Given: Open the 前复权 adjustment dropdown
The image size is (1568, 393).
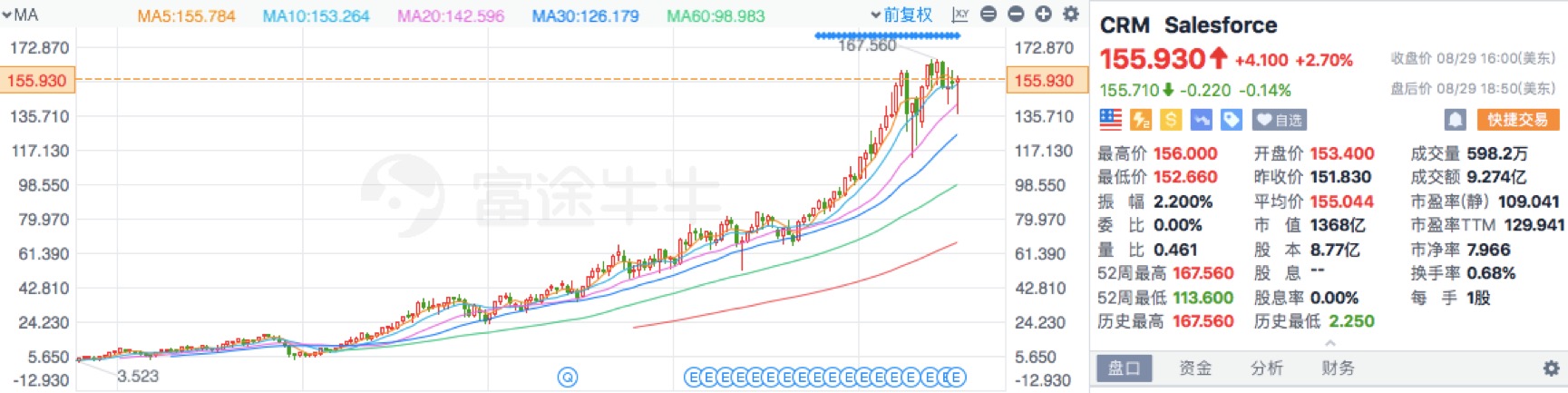Looking at the screenshot, I should click(901, 15).
